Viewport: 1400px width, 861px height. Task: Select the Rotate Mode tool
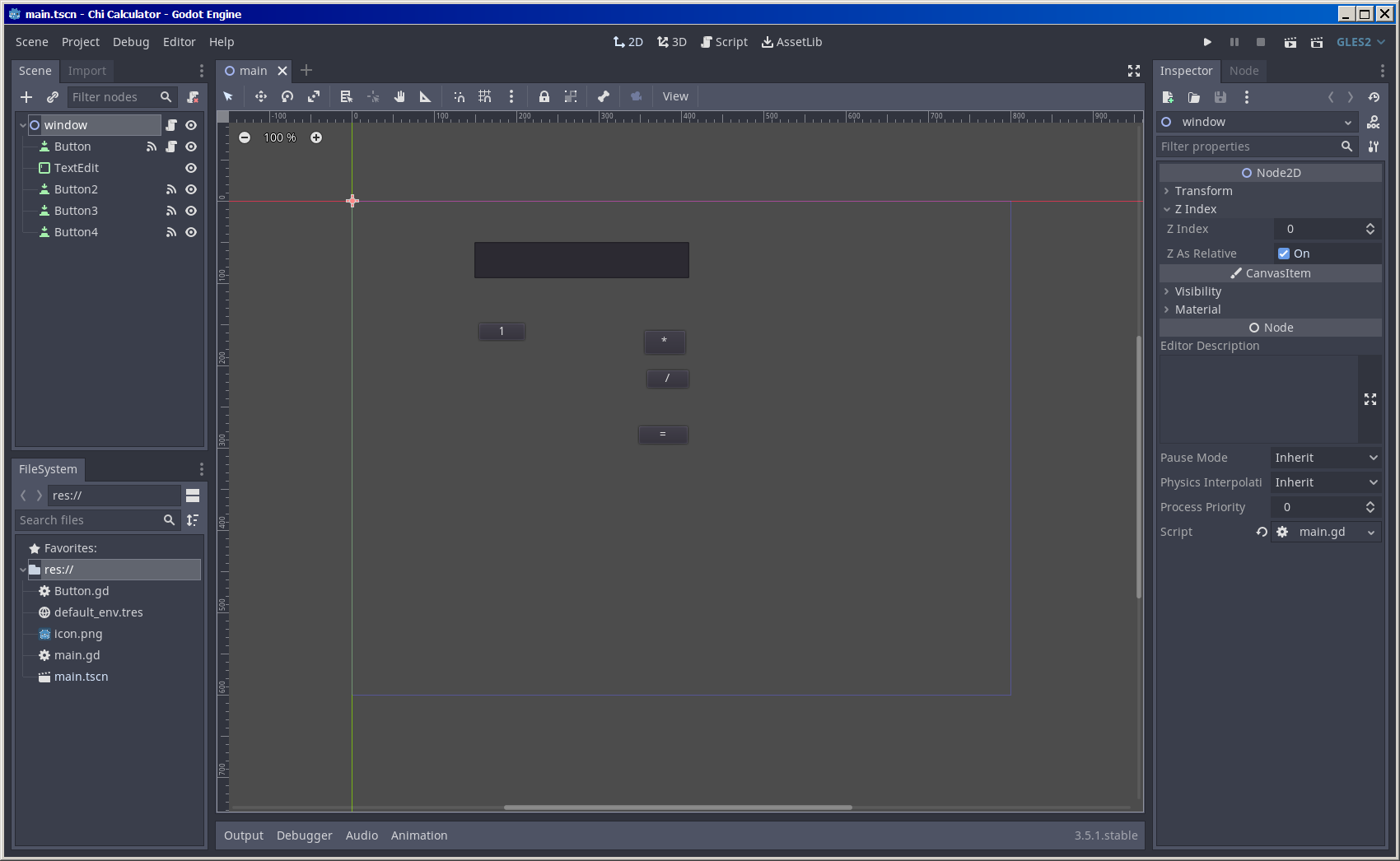(x=287, y=96)
